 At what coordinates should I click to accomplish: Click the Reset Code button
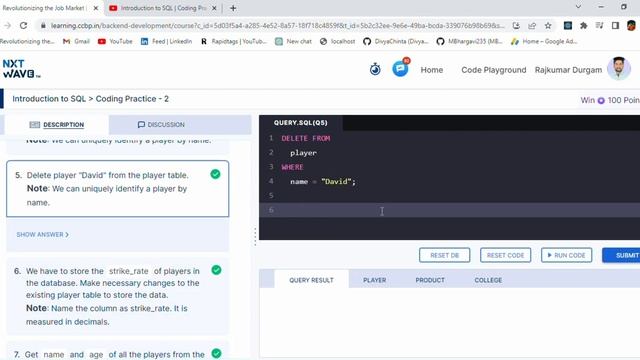(505, 255)
